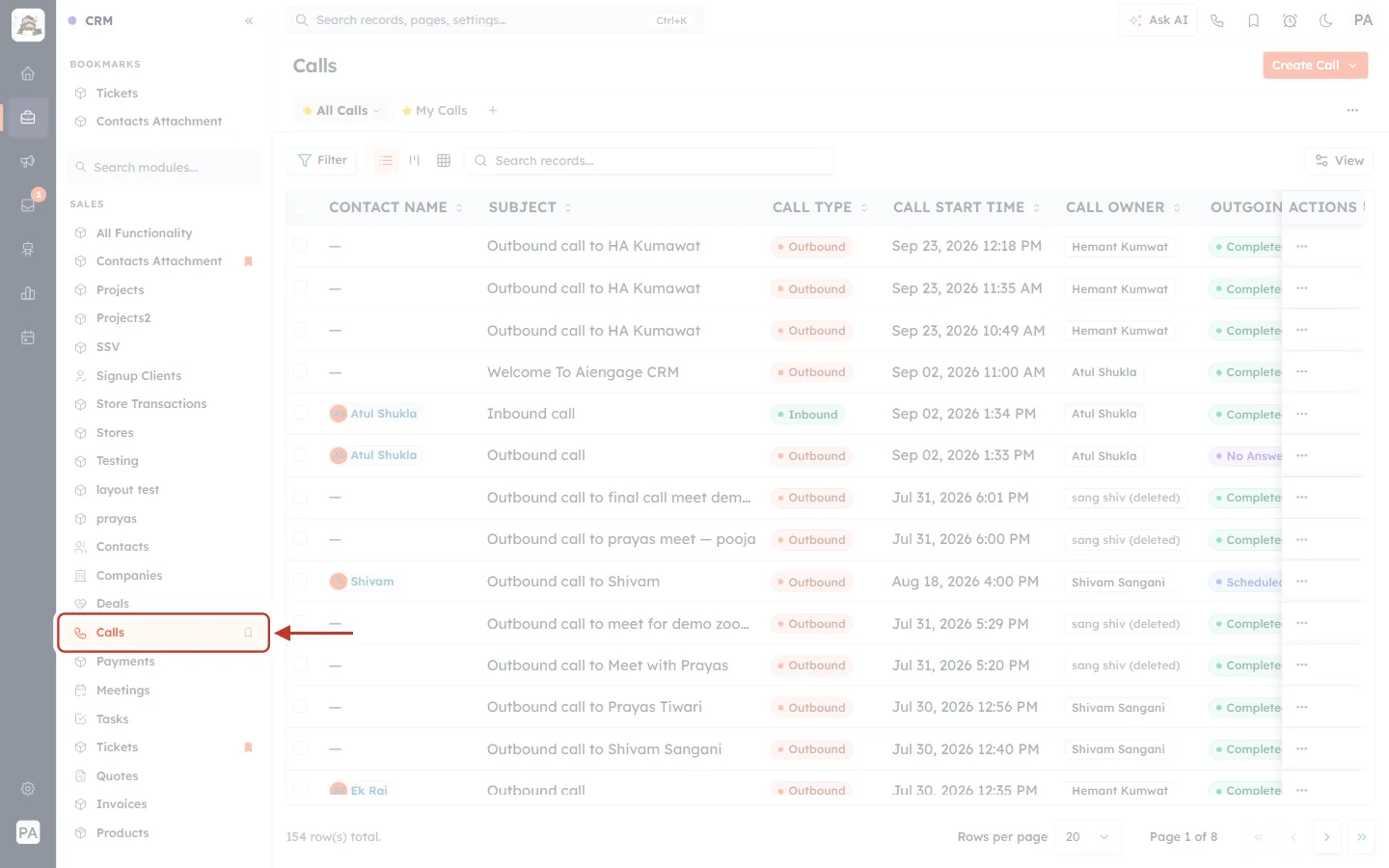Open row actions for Welcome To Aiengage CRM
Image resolution: width=1389 pixels, height=868 pixels.
[1302, 372]
